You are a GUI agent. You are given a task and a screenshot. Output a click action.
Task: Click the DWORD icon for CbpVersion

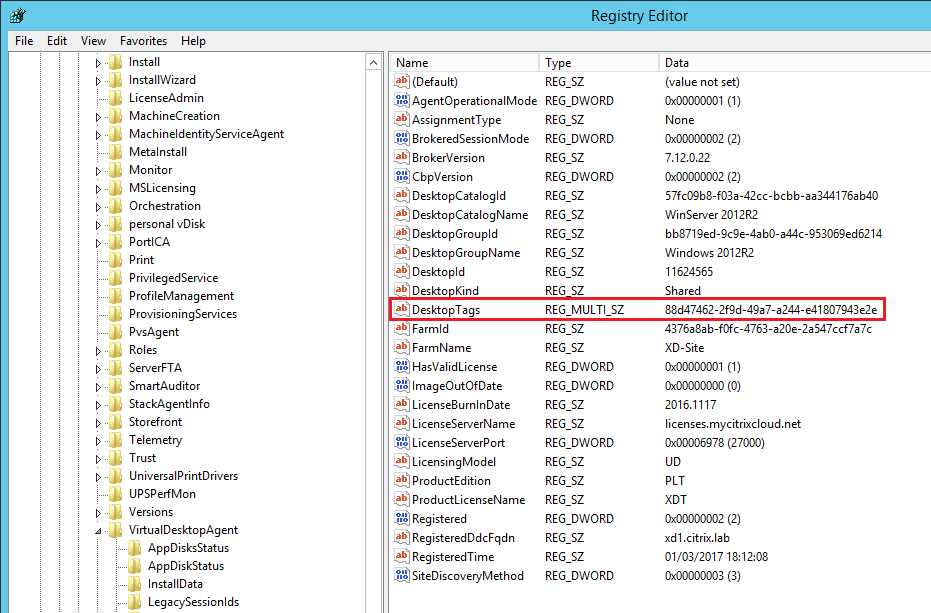402,176
